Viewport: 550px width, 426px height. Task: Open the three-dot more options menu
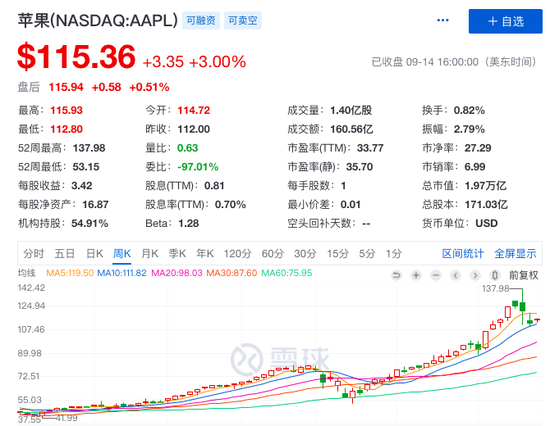[443, 20]
